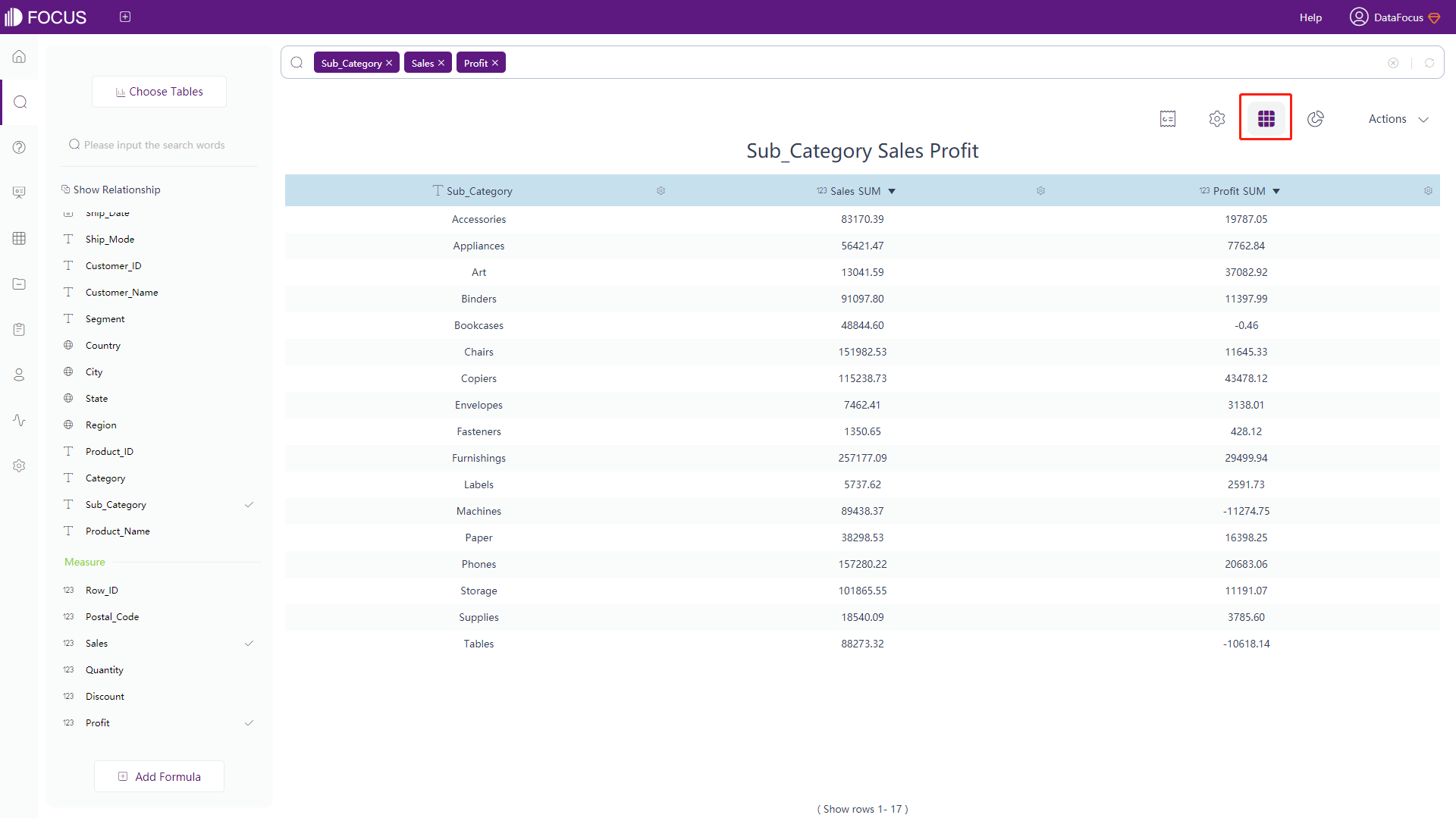Select the Product_ID column

pyautogui.click(x=109, y=452)
